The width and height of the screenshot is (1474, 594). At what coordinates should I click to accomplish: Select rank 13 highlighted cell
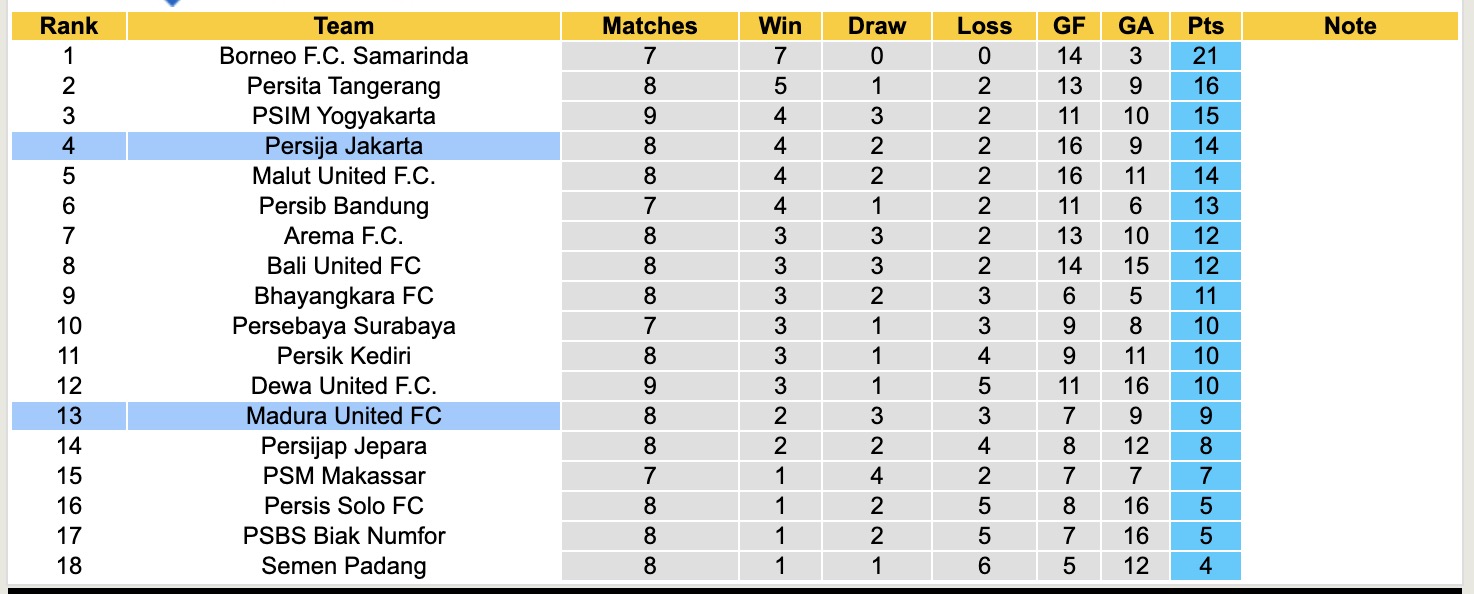click(68, 416)
